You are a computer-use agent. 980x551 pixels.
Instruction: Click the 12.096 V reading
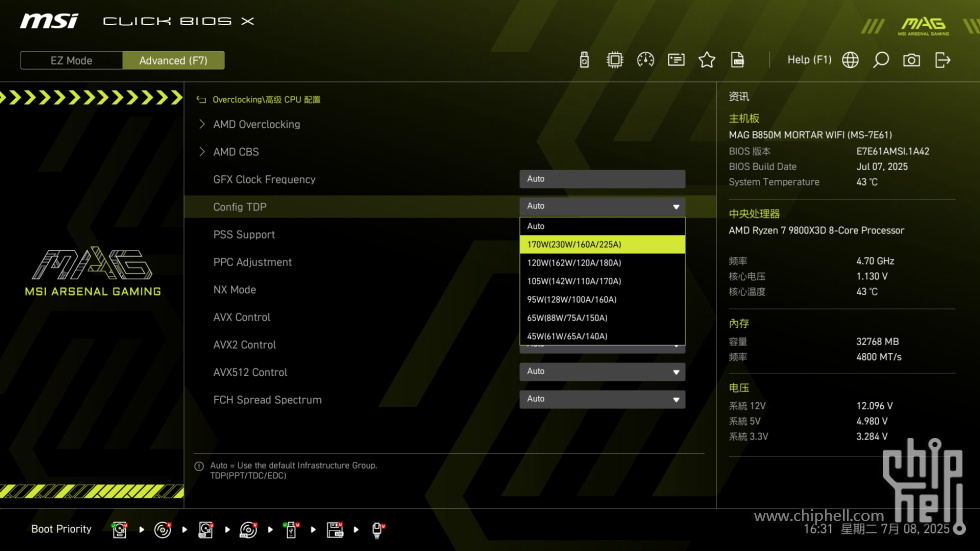coord(874,406)
